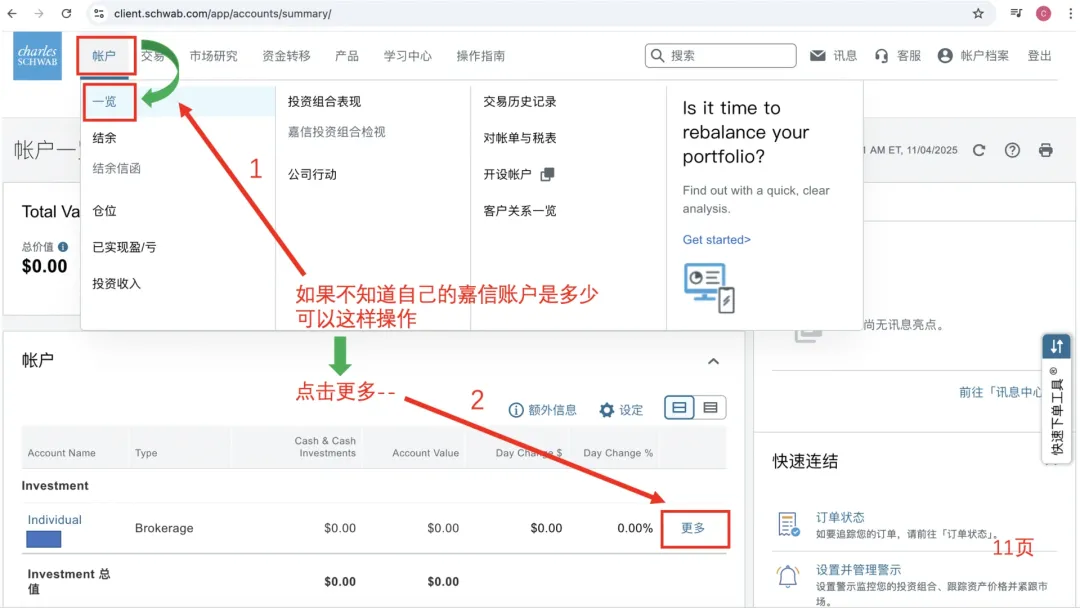This screenshot has width=1080, height=608.
Task: Open the quick trade tool arrows icon
Action: point(1057,346)
